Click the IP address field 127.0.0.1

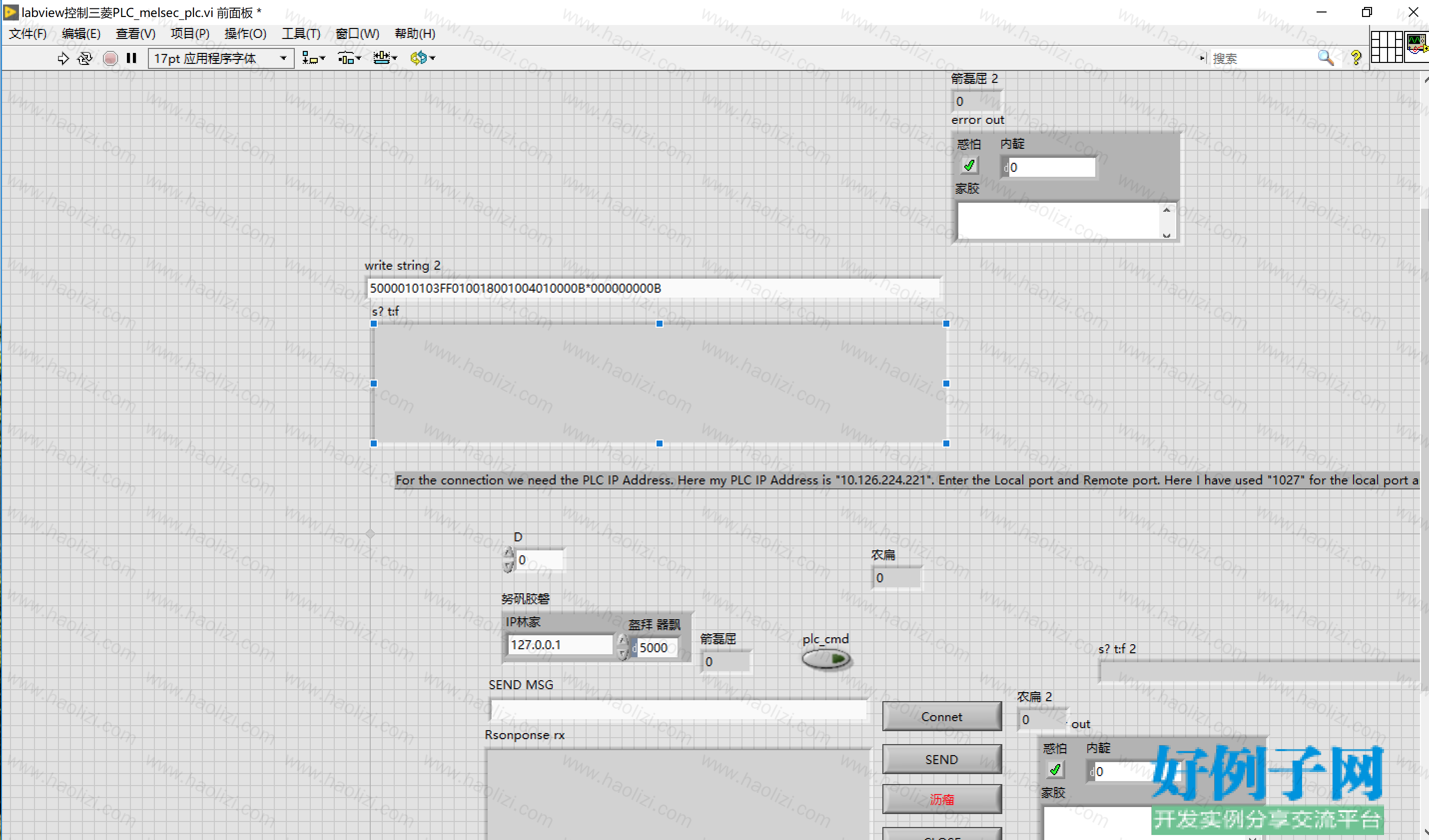tap(560, 644)
